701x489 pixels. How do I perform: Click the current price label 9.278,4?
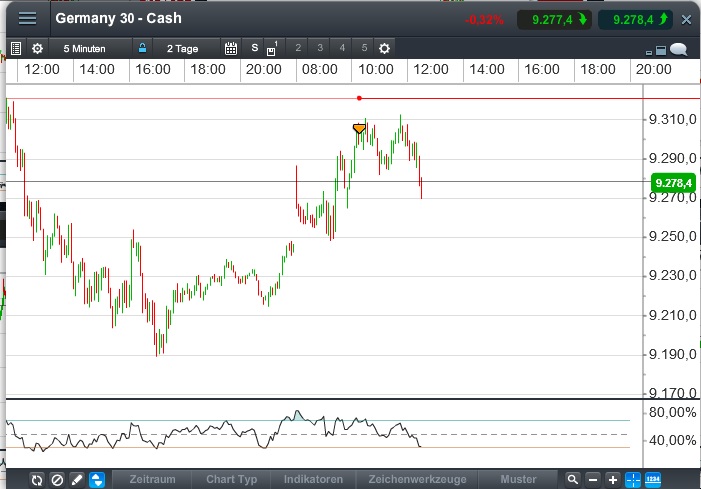click(673, 183)
